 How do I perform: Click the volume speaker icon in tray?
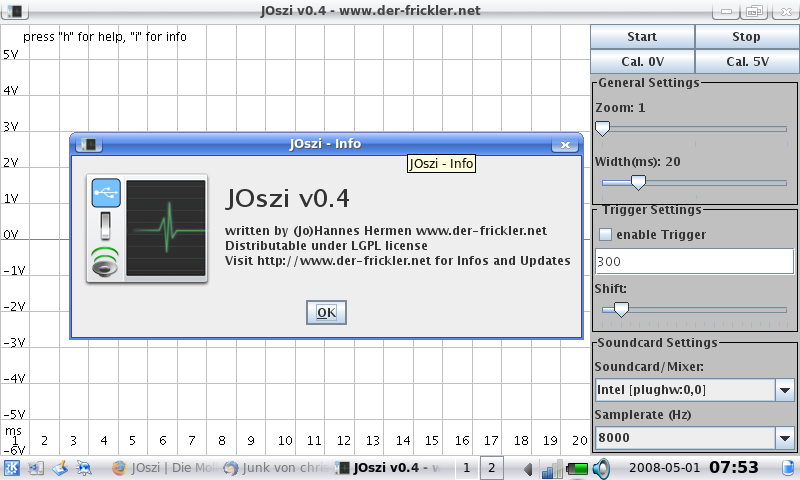(601, 468)
